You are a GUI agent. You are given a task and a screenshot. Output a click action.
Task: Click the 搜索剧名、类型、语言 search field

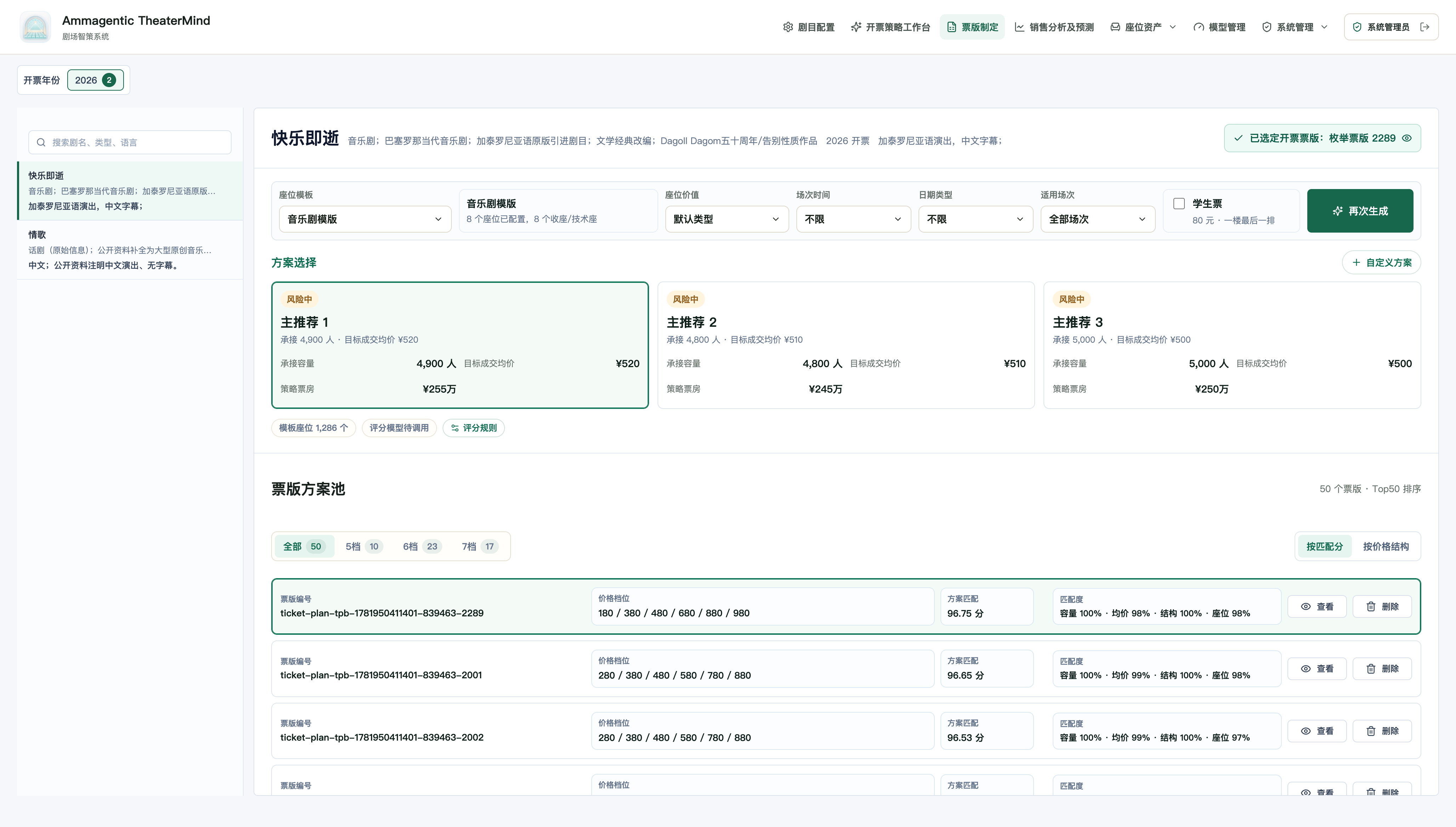[x=130, y=143]
